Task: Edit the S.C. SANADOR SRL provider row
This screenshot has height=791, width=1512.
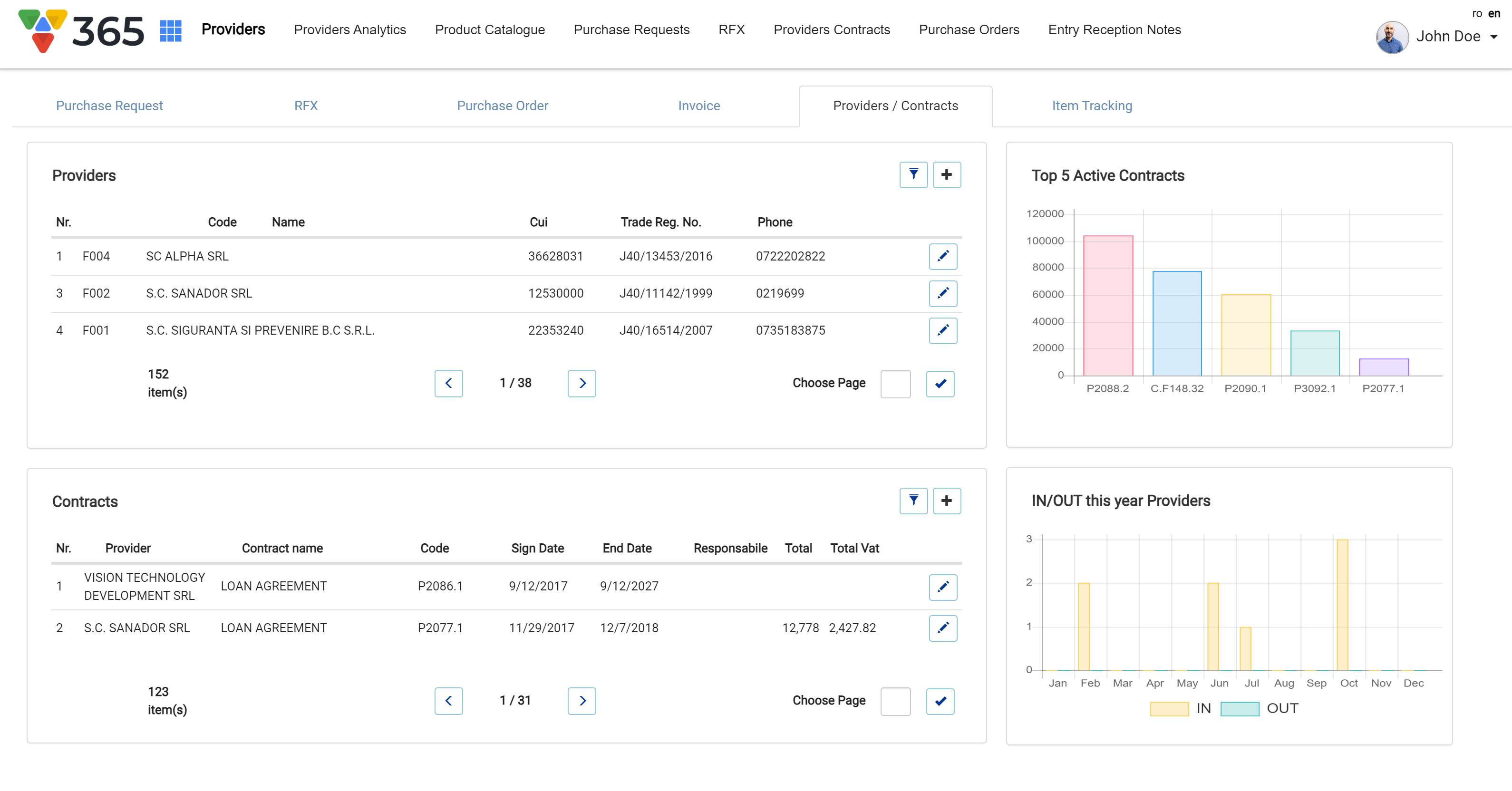Action: (943, 293)
